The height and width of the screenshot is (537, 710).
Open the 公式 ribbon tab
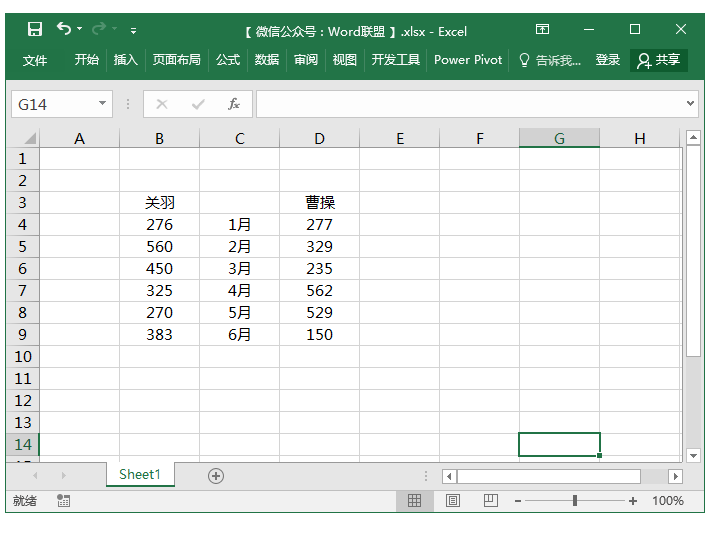pyautogui.click(x=228, y=60)
